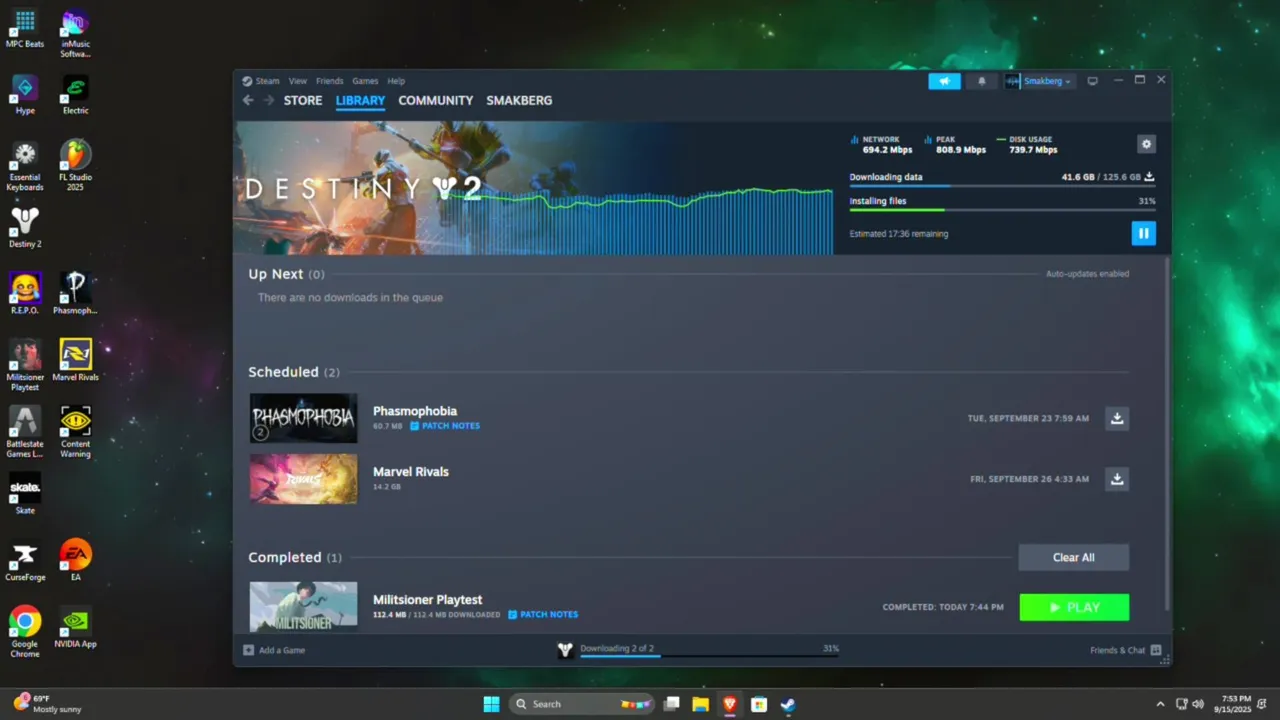This screenshot has width=1280, height=720.
Task: Open the SMAKBERG profile tab
Action: [519, 100]
